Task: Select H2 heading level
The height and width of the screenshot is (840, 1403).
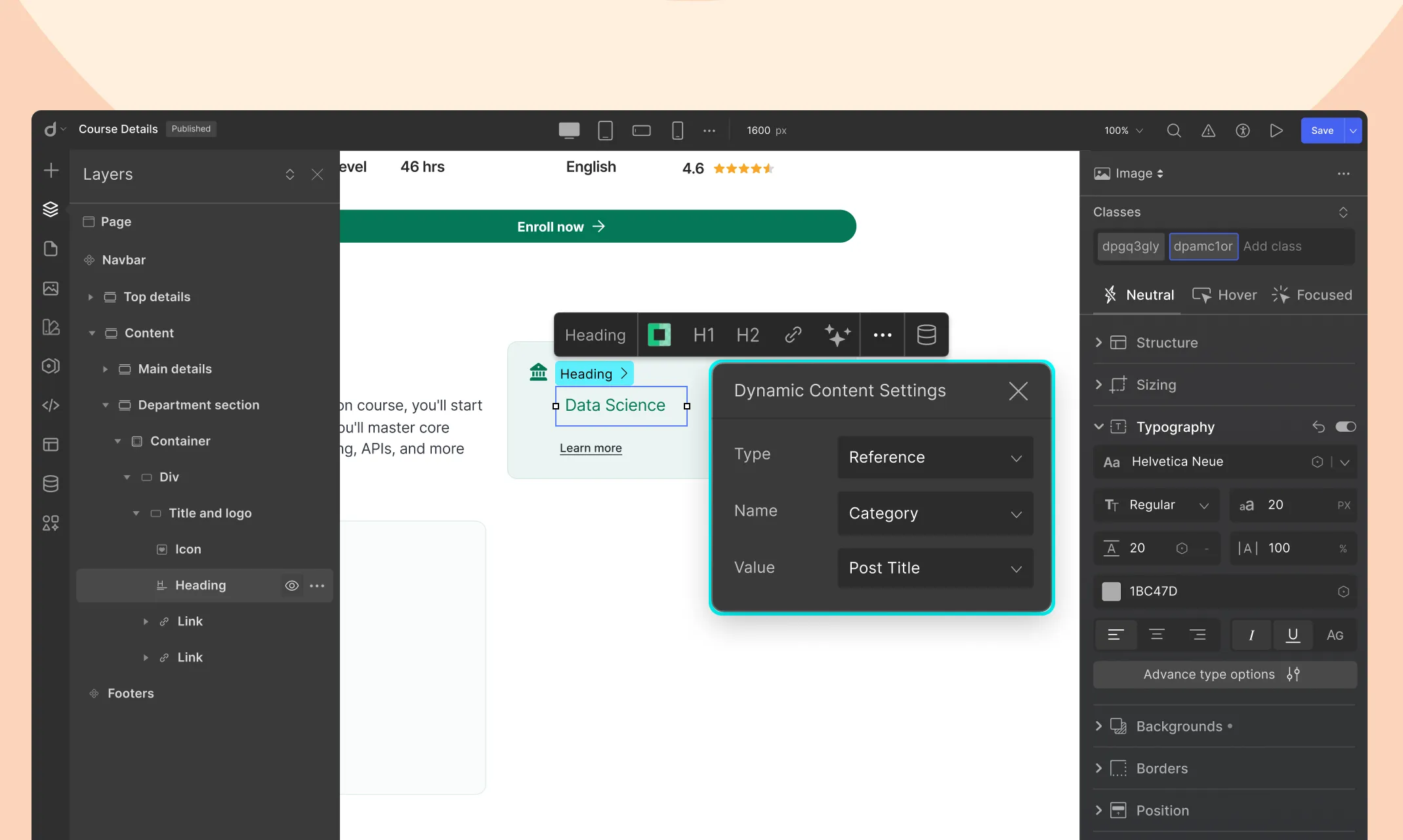Action: click(747, 335)
